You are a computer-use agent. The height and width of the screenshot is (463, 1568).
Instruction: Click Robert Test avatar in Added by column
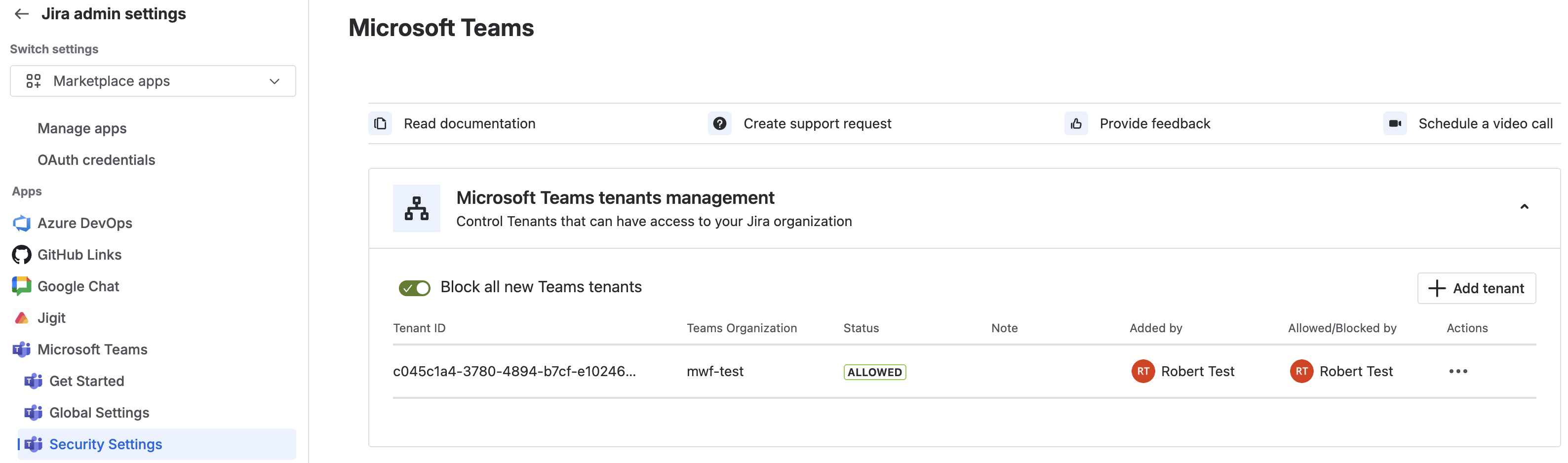pyautogui.click(x=1142, y=371)
